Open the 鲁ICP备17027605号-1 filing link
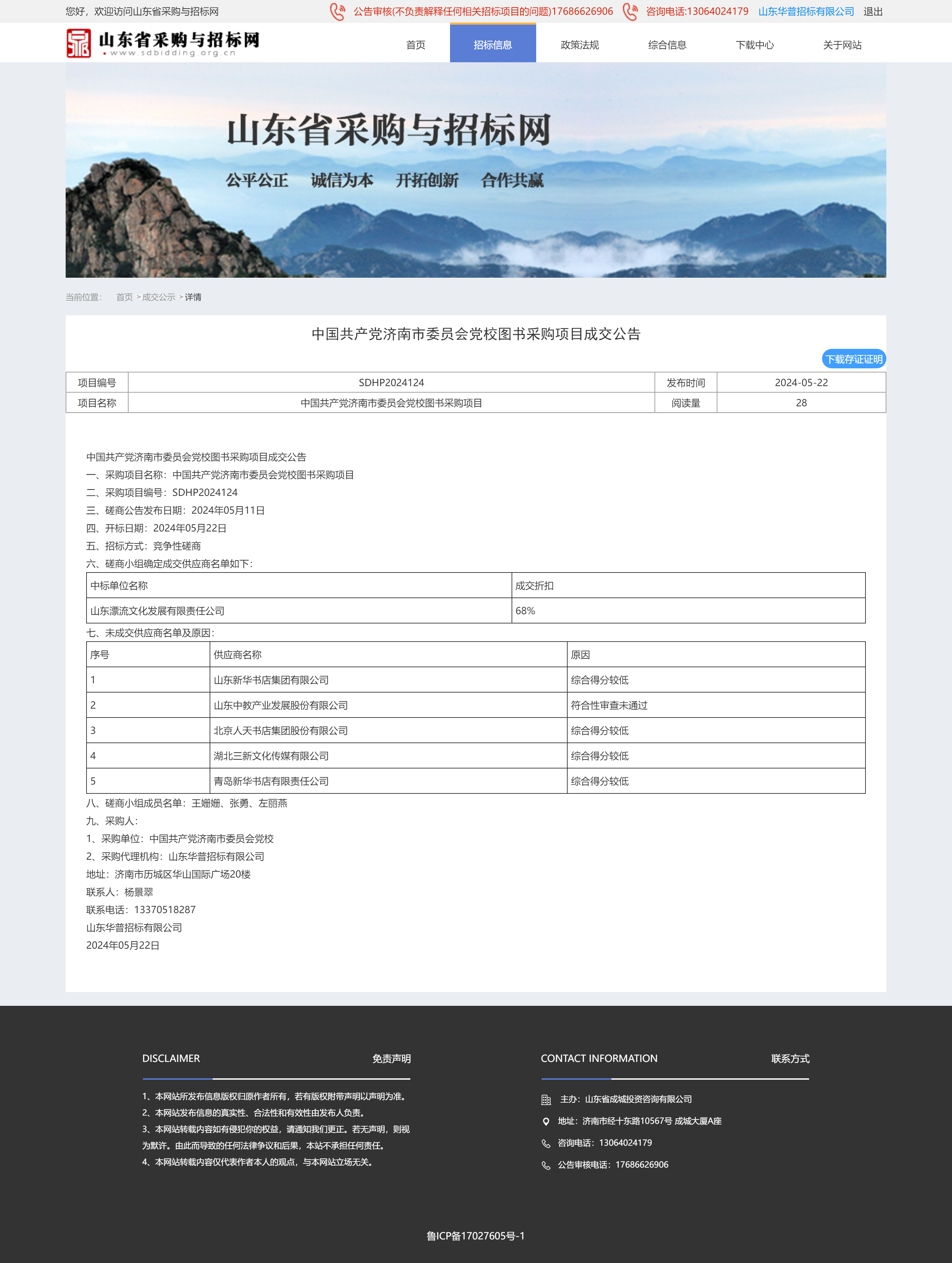 pyautogui.click(x=476, y=1236)
